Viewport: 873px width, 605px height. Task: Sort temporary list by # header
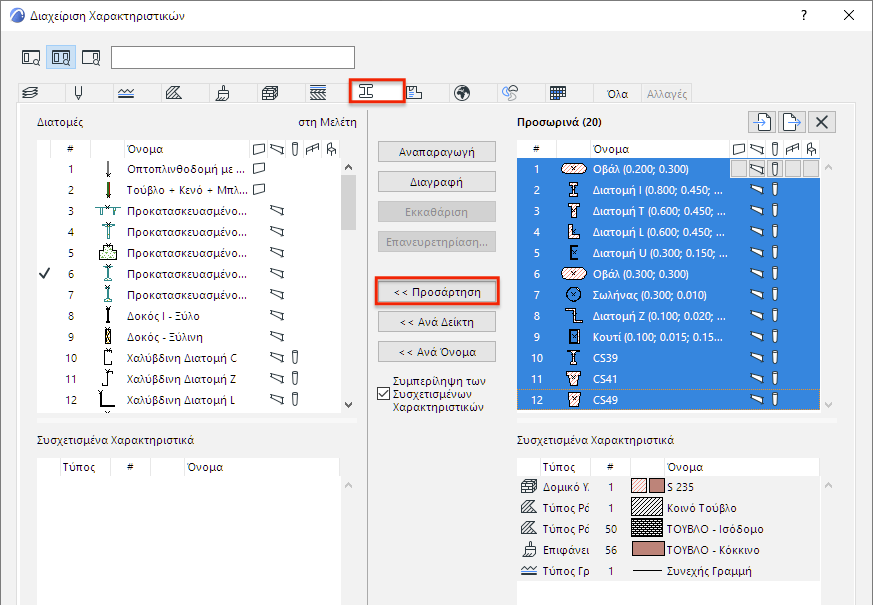pyautogui.click(x=536, y=149)
